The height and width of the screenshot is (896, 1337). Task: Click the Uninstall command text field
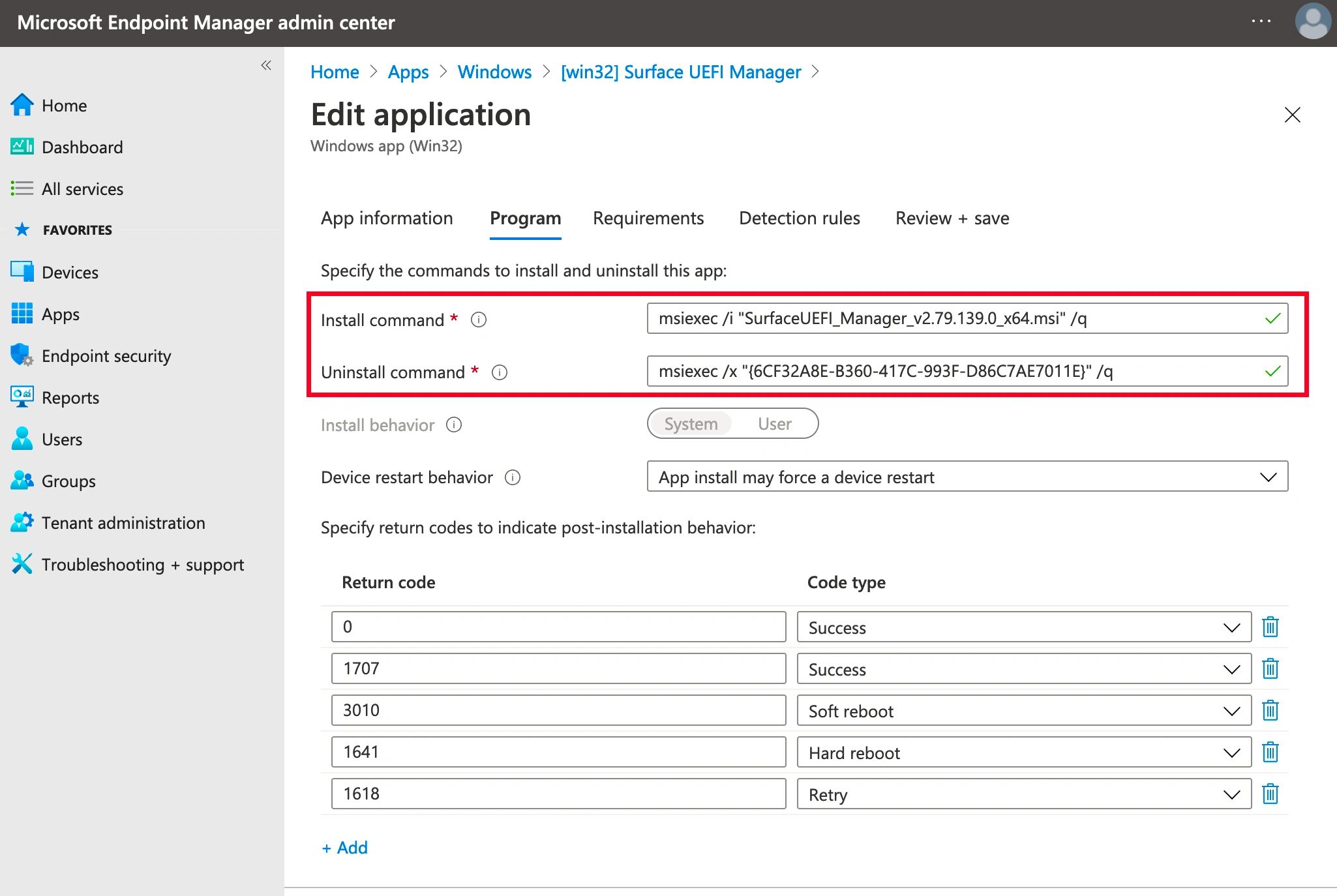[x=952, y=371]
